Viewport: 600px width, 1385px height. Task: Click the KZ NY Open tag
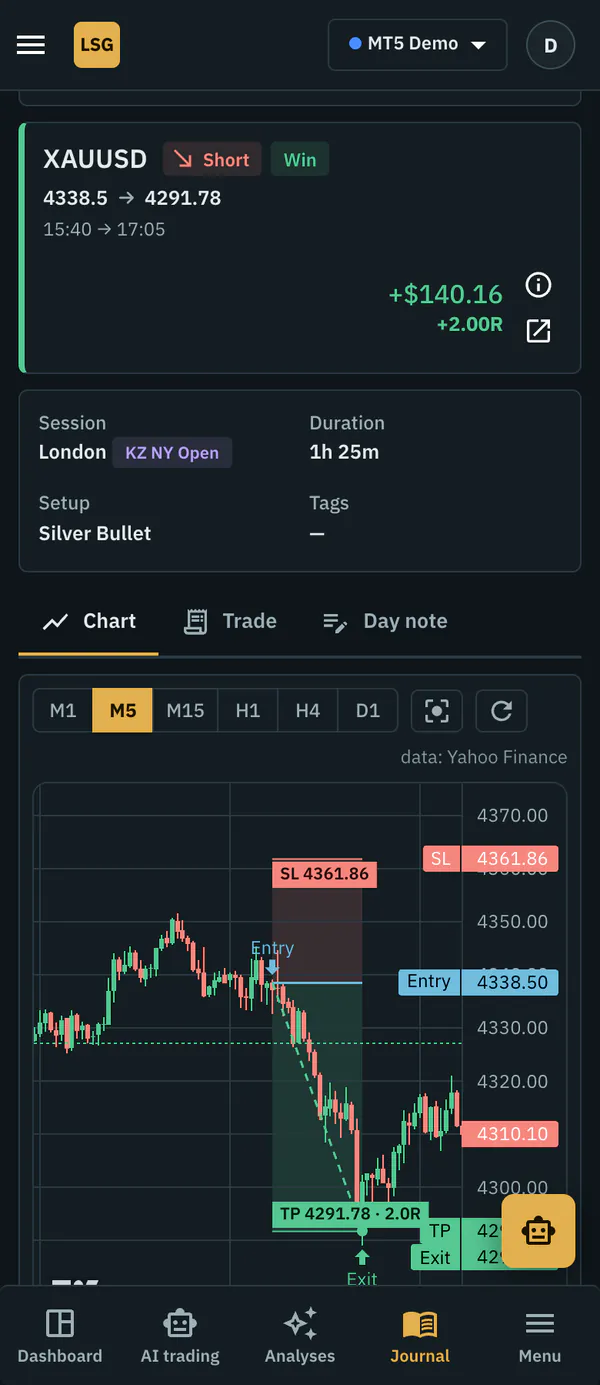click(x=172, y=453)
